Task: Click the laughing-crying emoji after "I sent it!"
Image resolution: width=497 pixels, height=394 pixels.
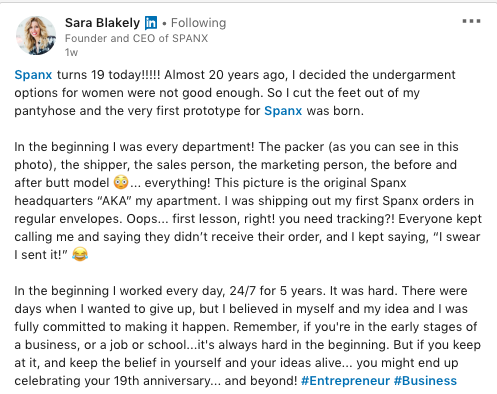Action: pyautogui.click(x=80, y=254)
